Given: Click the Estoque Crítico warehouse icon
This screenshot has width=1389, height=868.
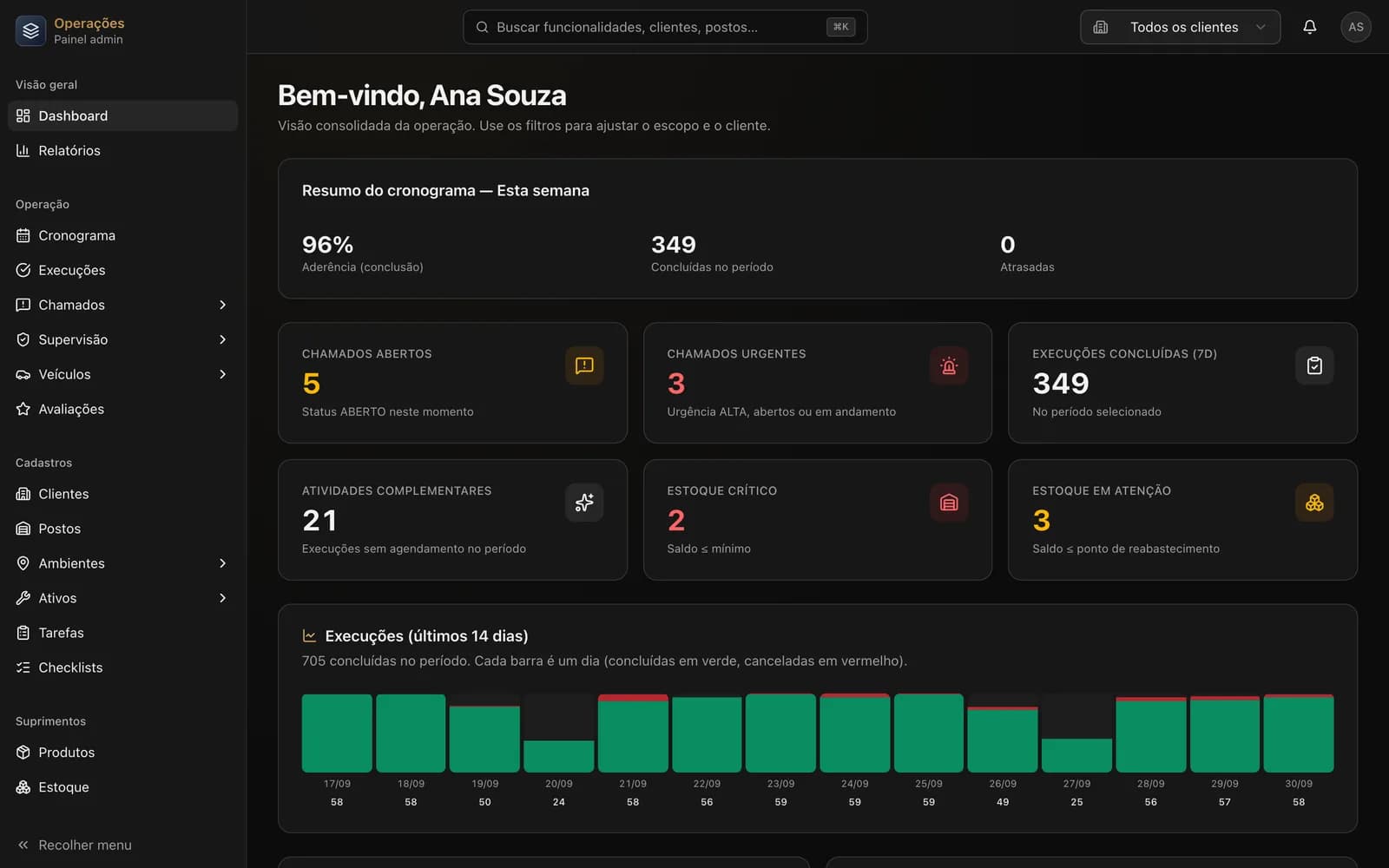Looking at the screenshot, I should coord(949,503).
